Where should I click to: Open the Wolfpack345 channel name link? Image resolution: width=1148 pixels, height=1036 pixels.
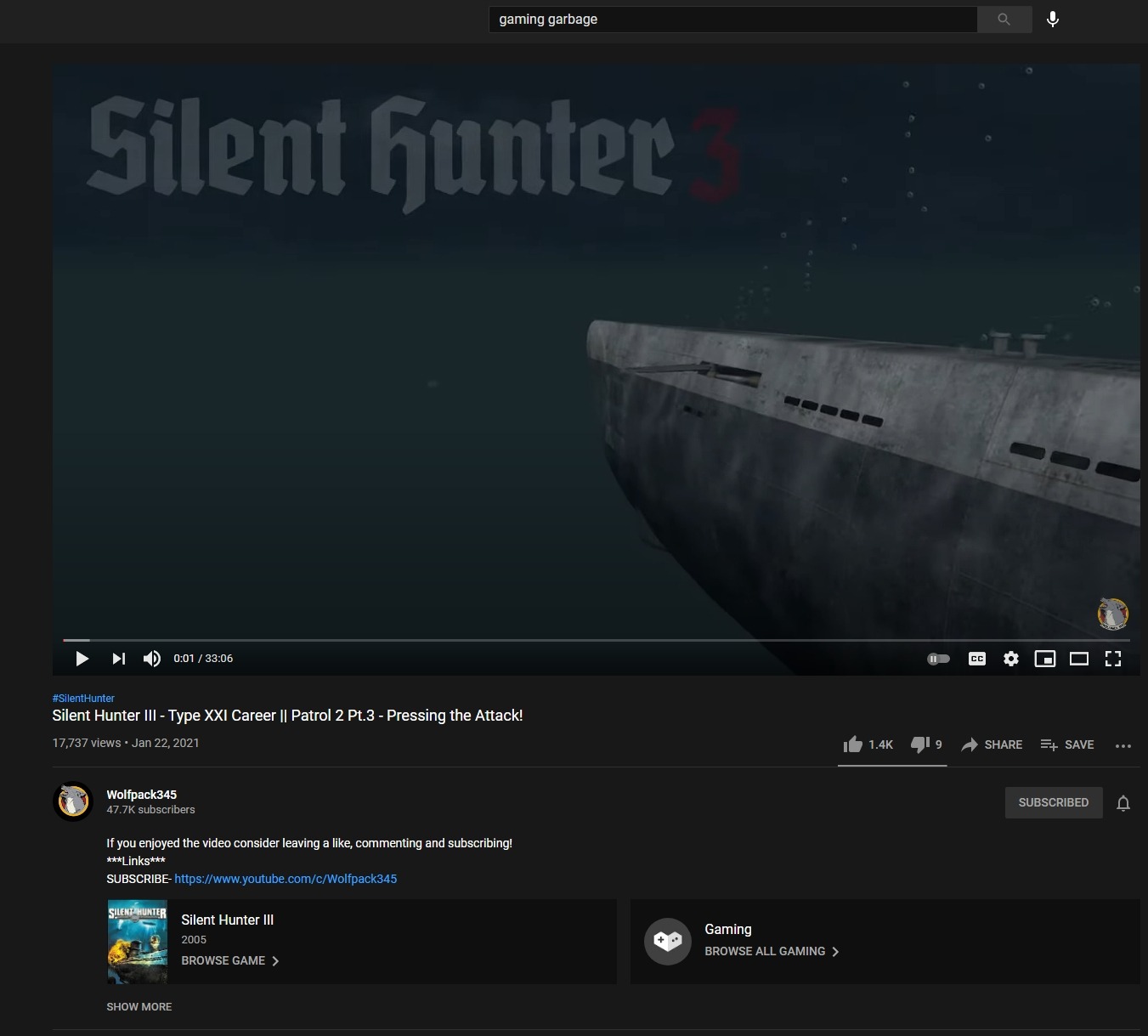click(142, 795)
